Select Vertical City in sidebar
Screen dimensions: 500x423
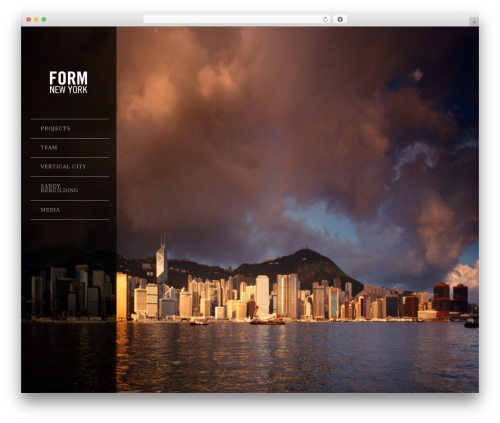click(x=63, y=166)
